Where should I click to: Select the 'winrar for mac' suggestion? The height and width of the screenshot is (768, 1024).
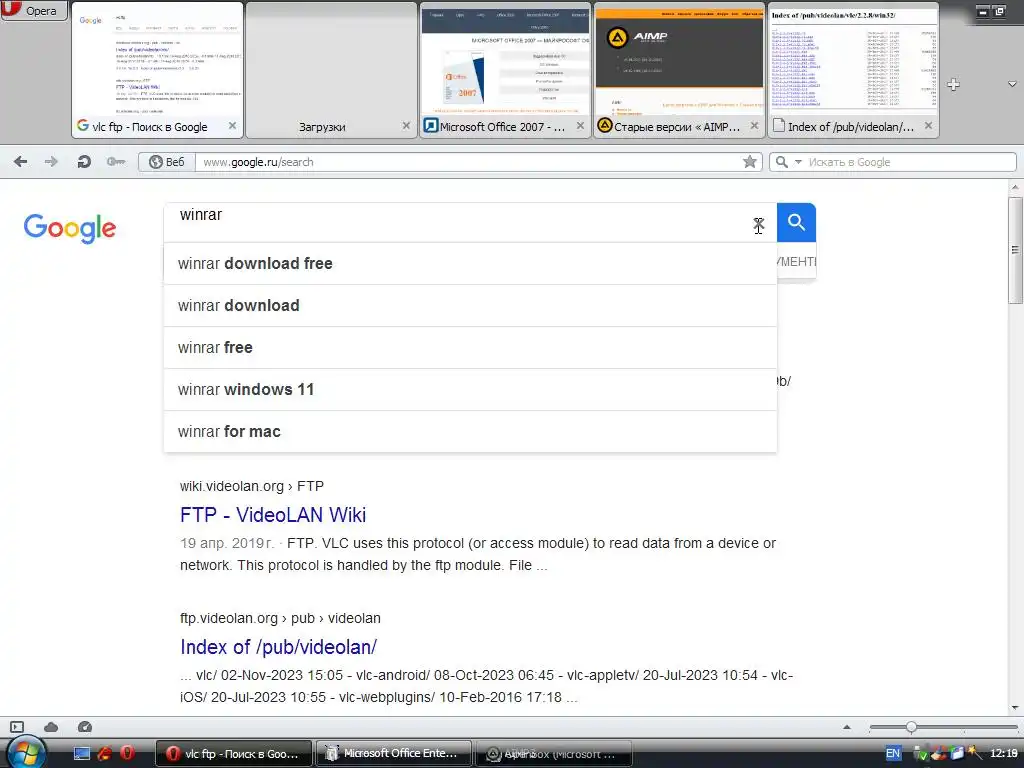click(470, 432)
